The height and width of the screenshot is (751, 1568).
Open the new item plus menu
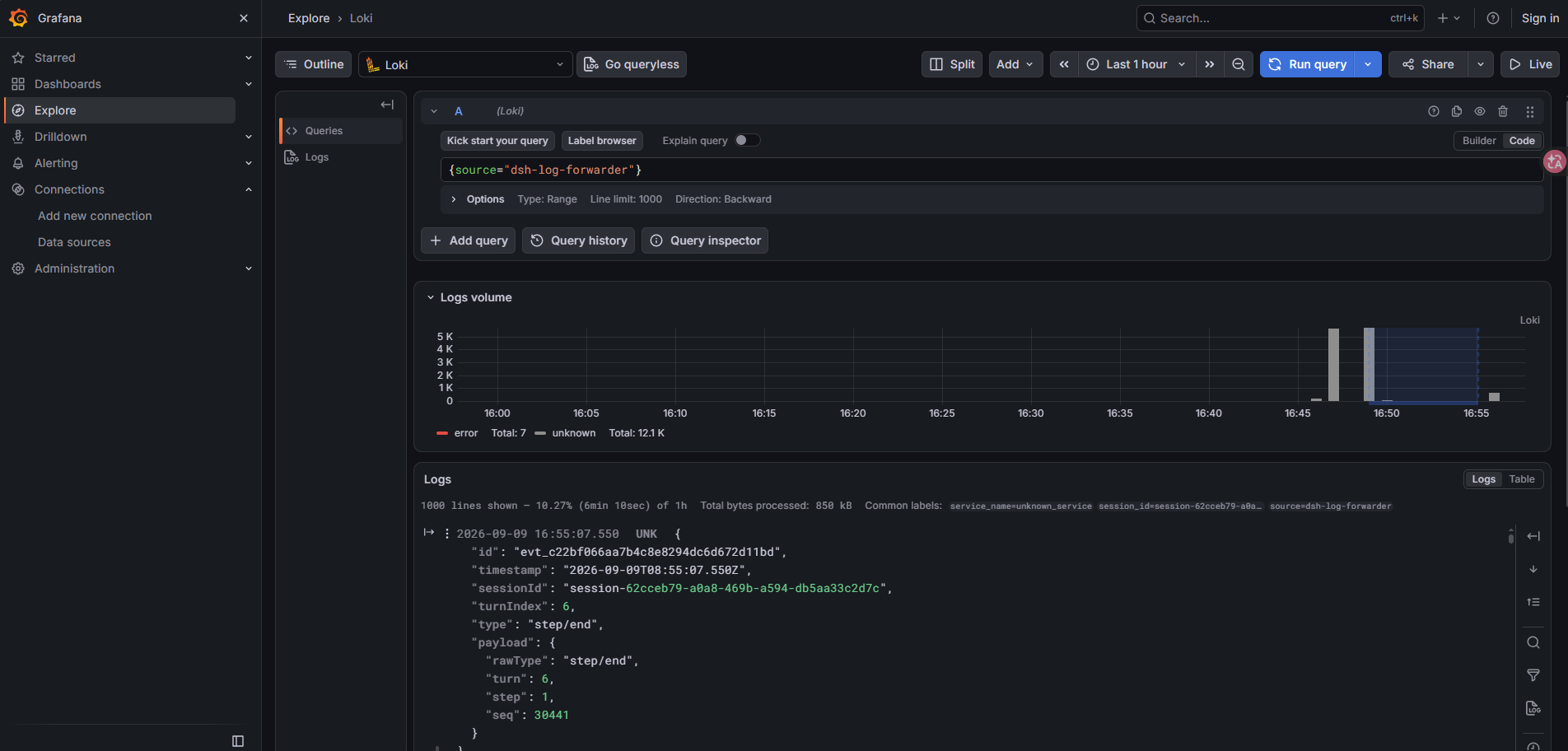(x=1449, y=18)
